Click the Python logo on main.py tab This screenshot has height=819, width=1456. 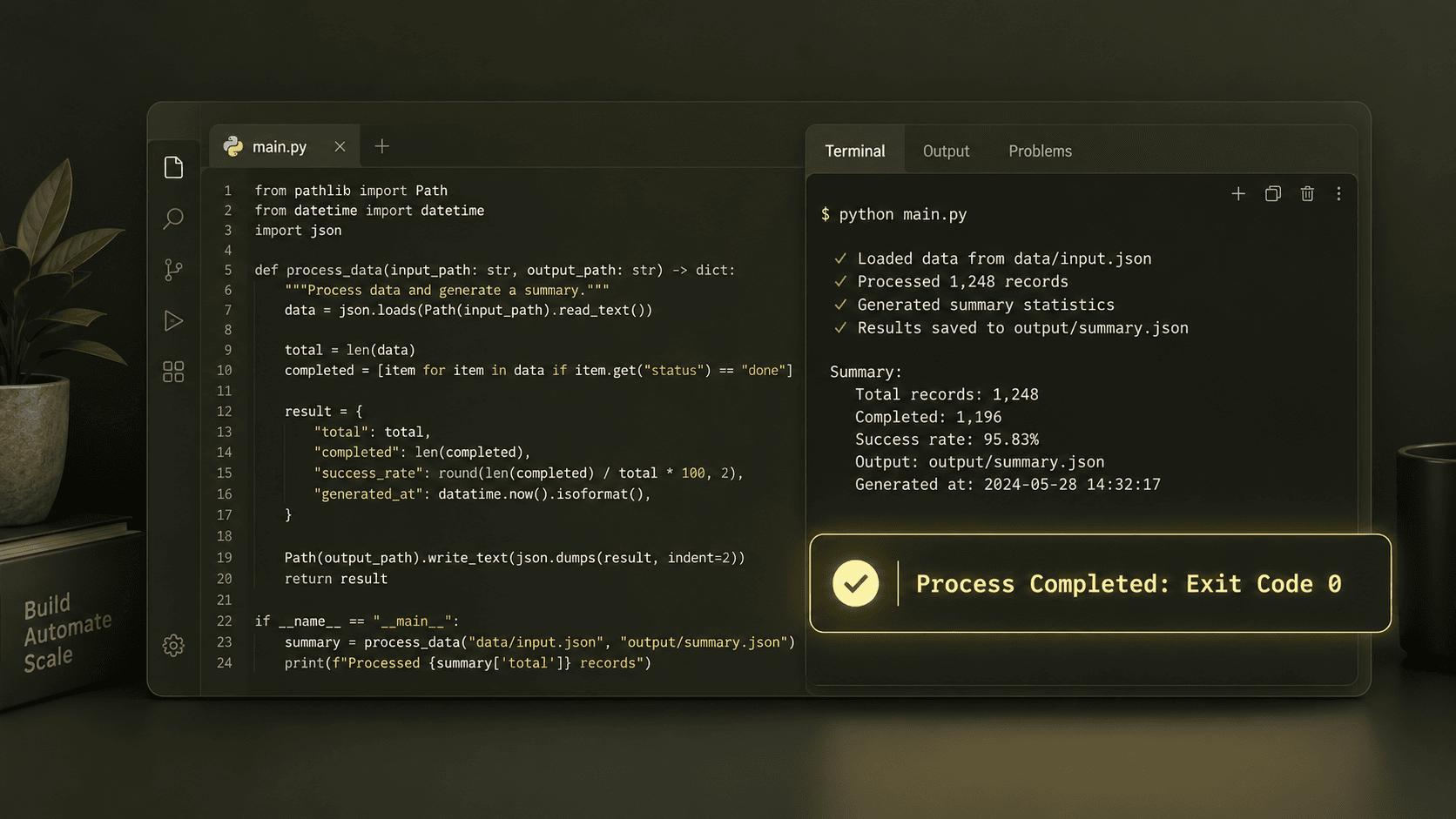coord(233,146)
